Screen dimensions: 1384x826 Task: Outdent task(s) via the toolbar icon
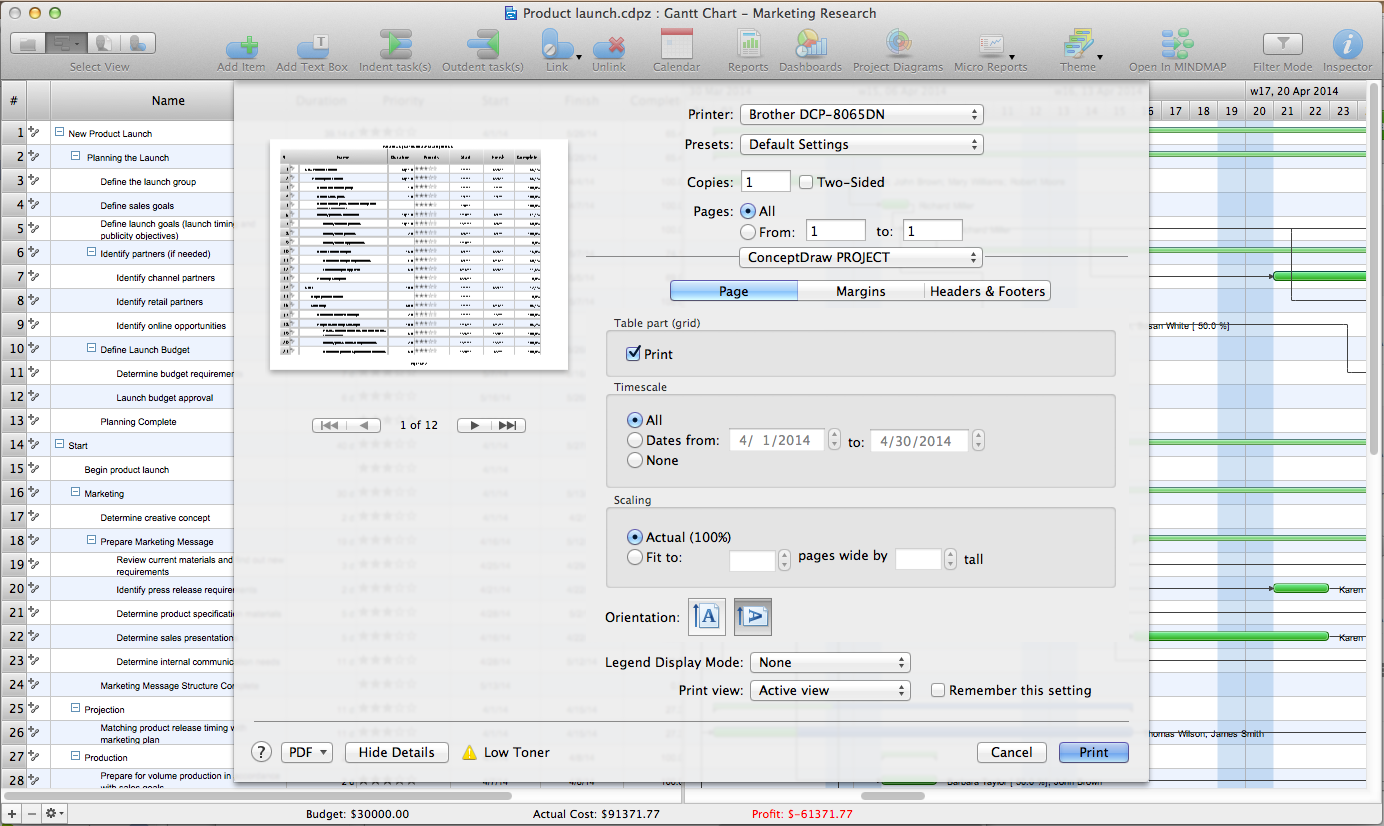[483, 46]
